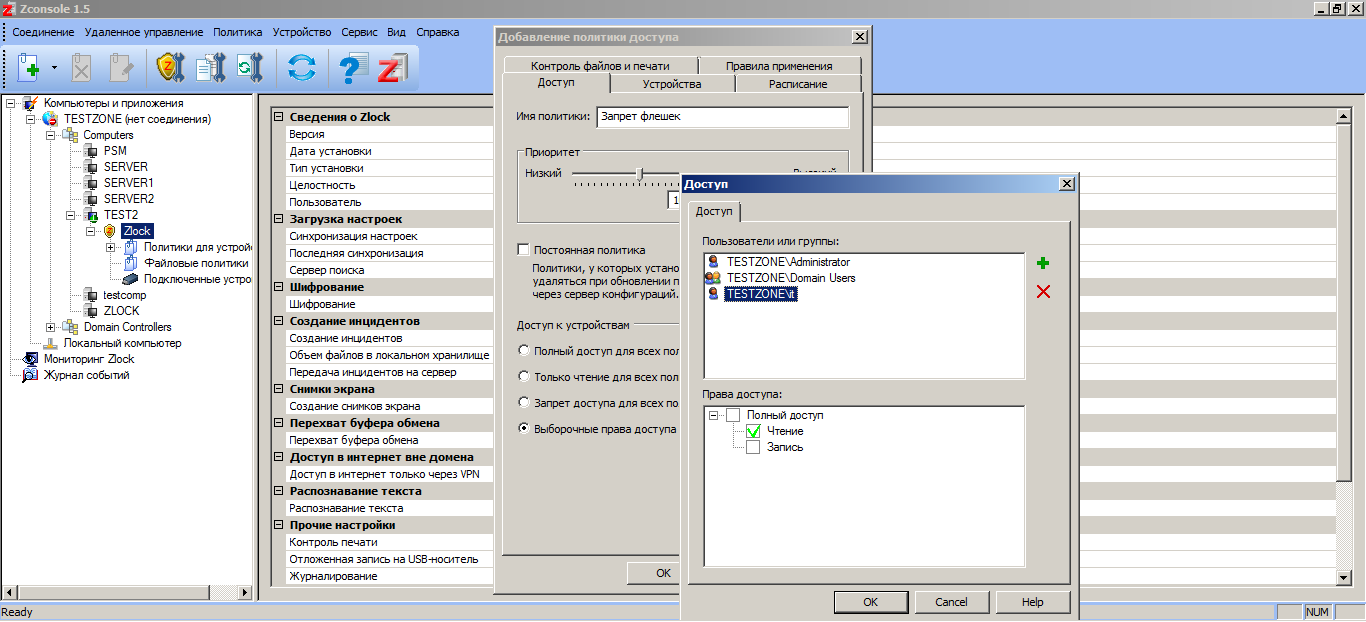Select the TESTZONE\Administrator user icon
This screenshot has width=1366, height=622.
(x=713, y=262)
